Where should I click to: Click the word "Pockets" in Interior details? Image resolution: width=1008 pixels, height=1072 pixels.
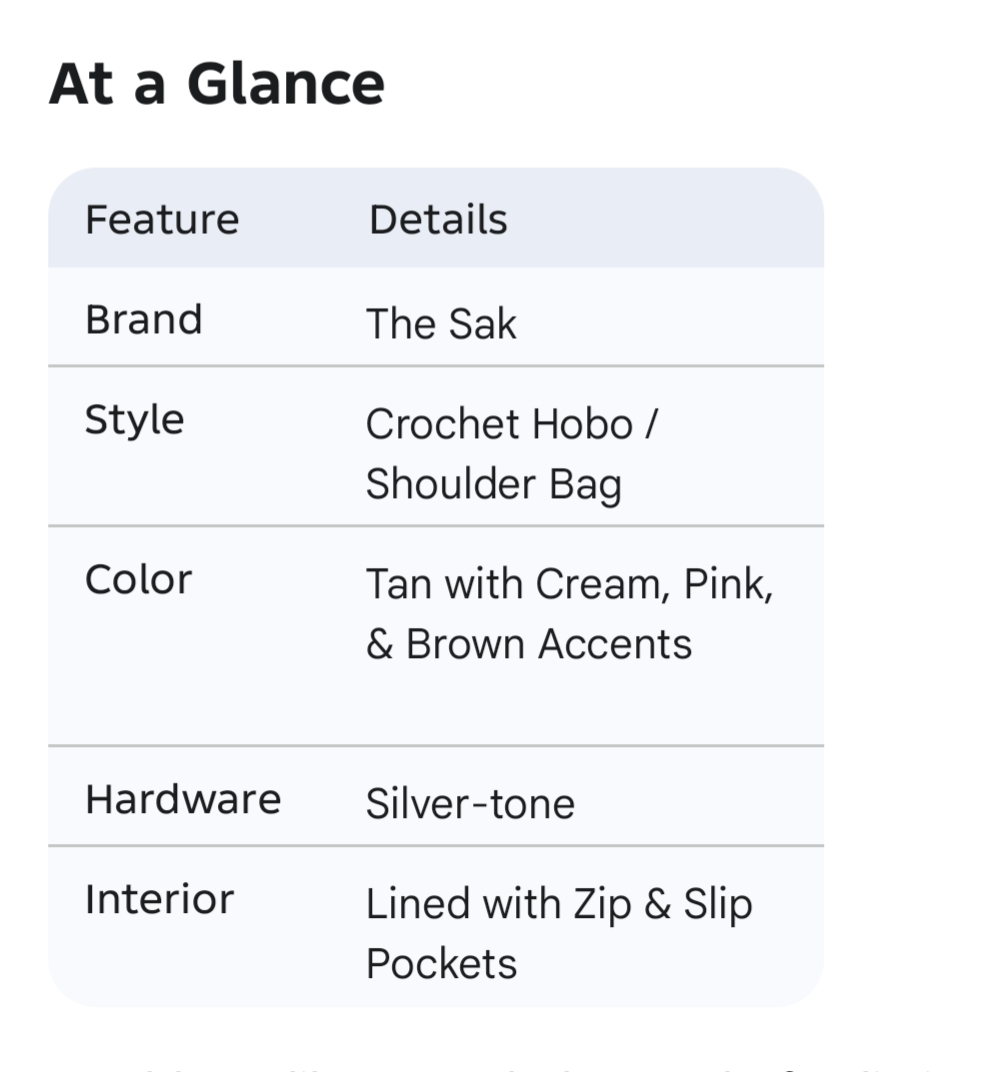441,964
